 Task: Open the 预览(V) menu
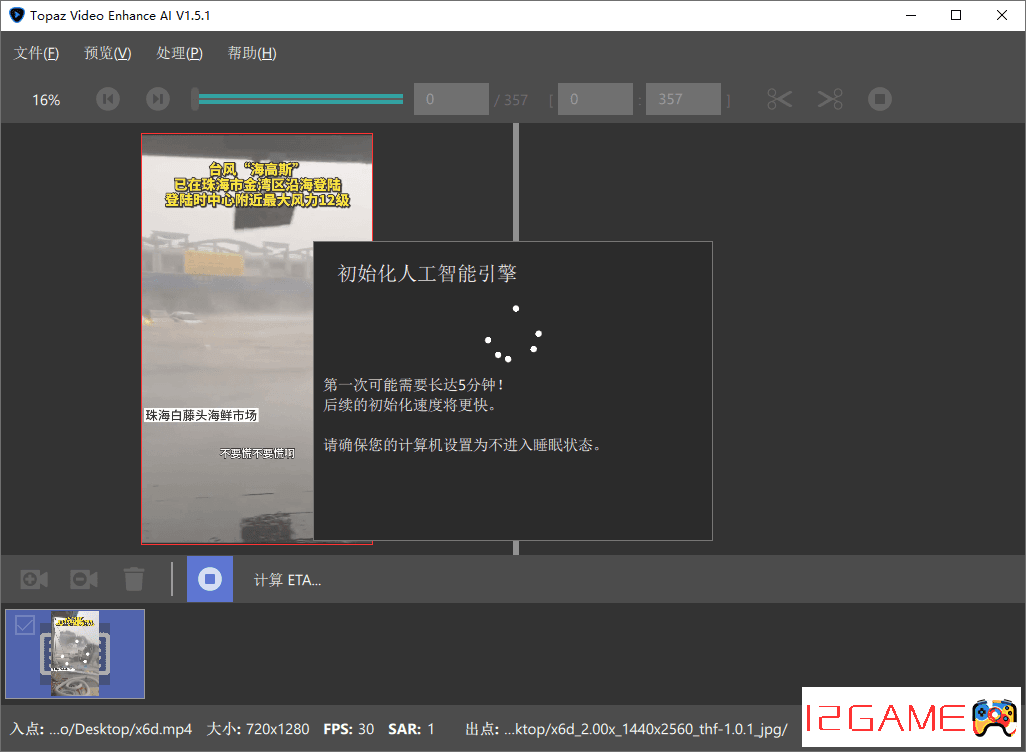(x=107, y=53)
